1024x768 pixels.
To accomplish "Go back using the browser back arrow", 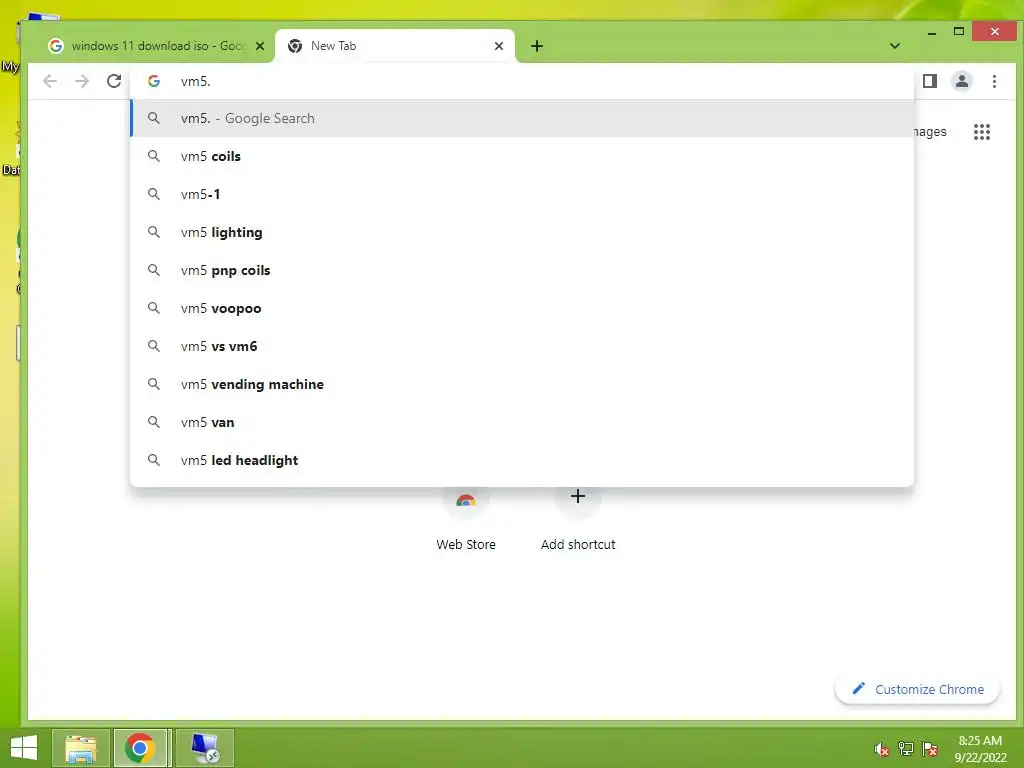I will [50, 81].
